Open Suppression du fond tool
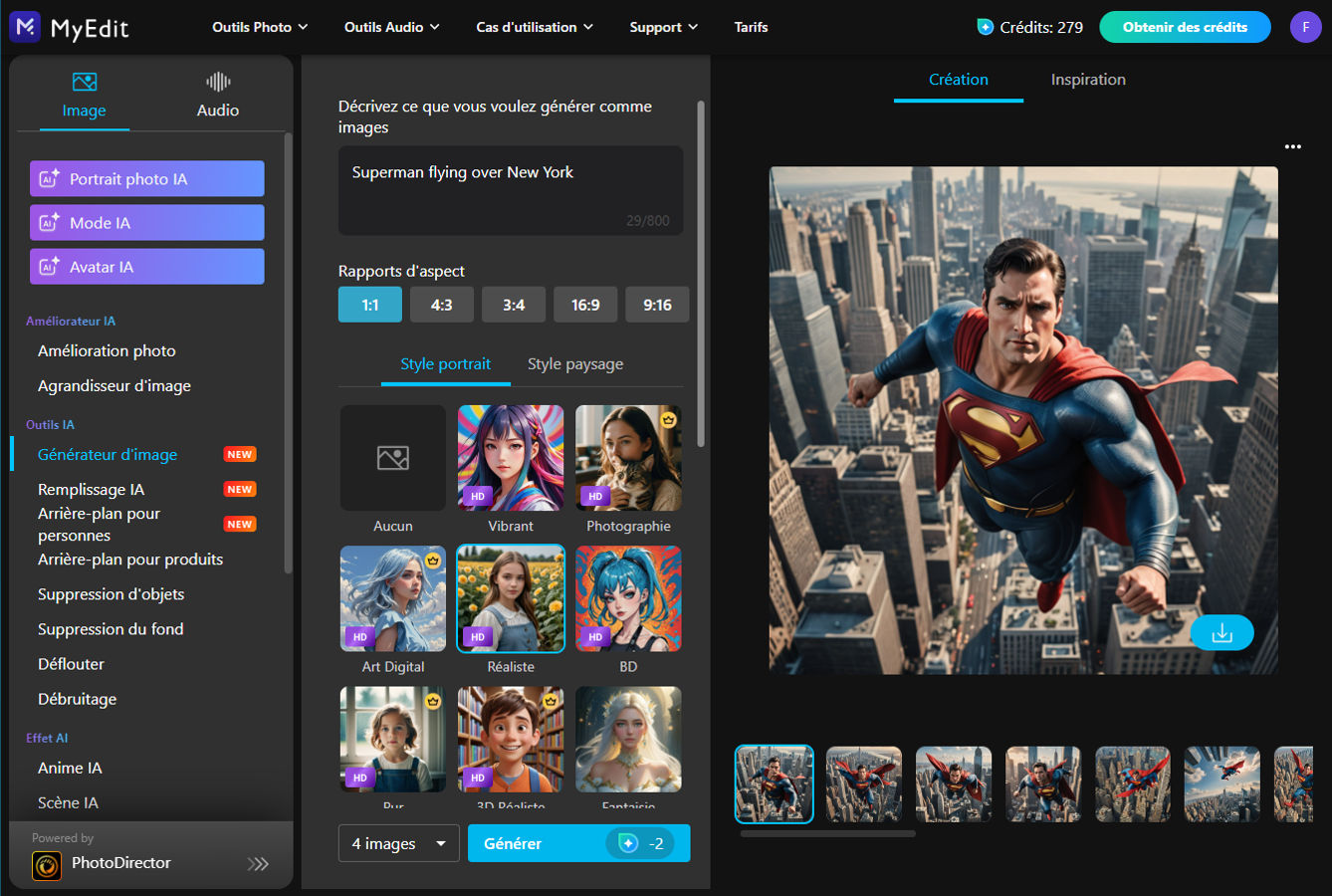Screen dimensions: 1332x896 click(x=111, y=629)
